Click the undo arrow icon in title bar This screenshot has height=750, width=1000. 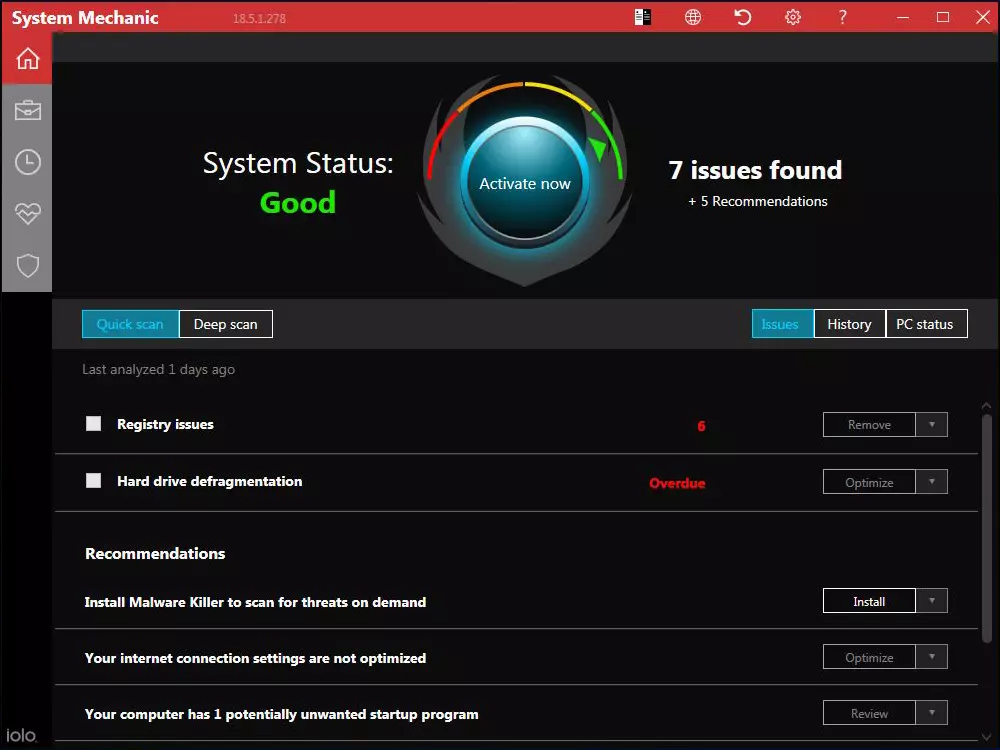(742, 17)
